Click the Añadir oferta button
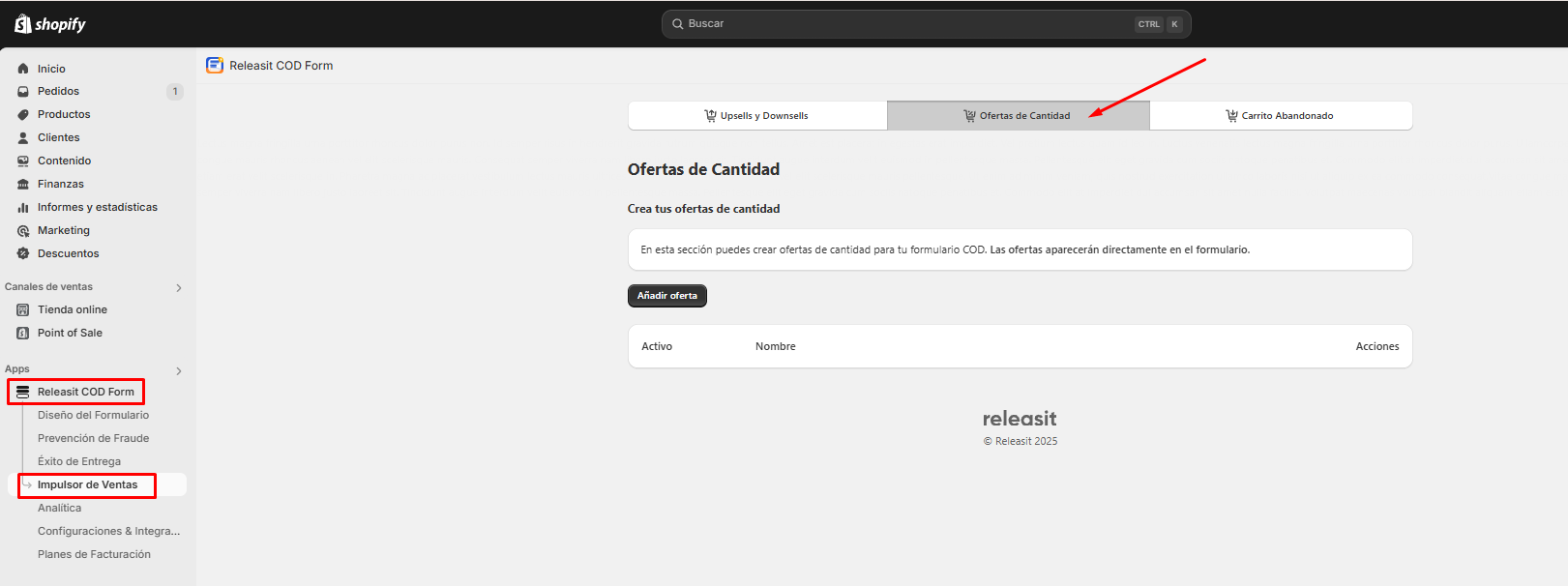Screen dimensions: 1568x586 pyautogui.click(x=667, y=296)
